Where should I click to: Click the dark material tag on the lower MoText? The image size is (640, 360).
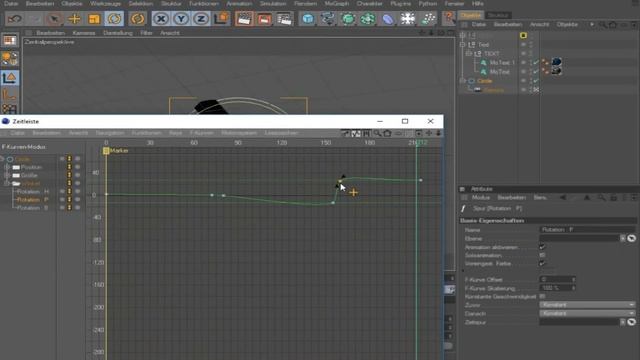[x=556, y=71]
